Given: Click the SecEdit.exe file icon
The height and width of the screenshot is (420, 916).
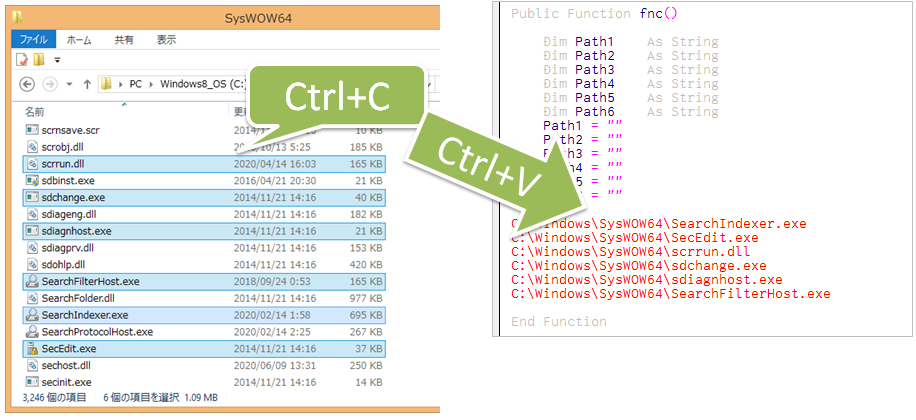Looking at the screenshot, I should click(31, 348).
